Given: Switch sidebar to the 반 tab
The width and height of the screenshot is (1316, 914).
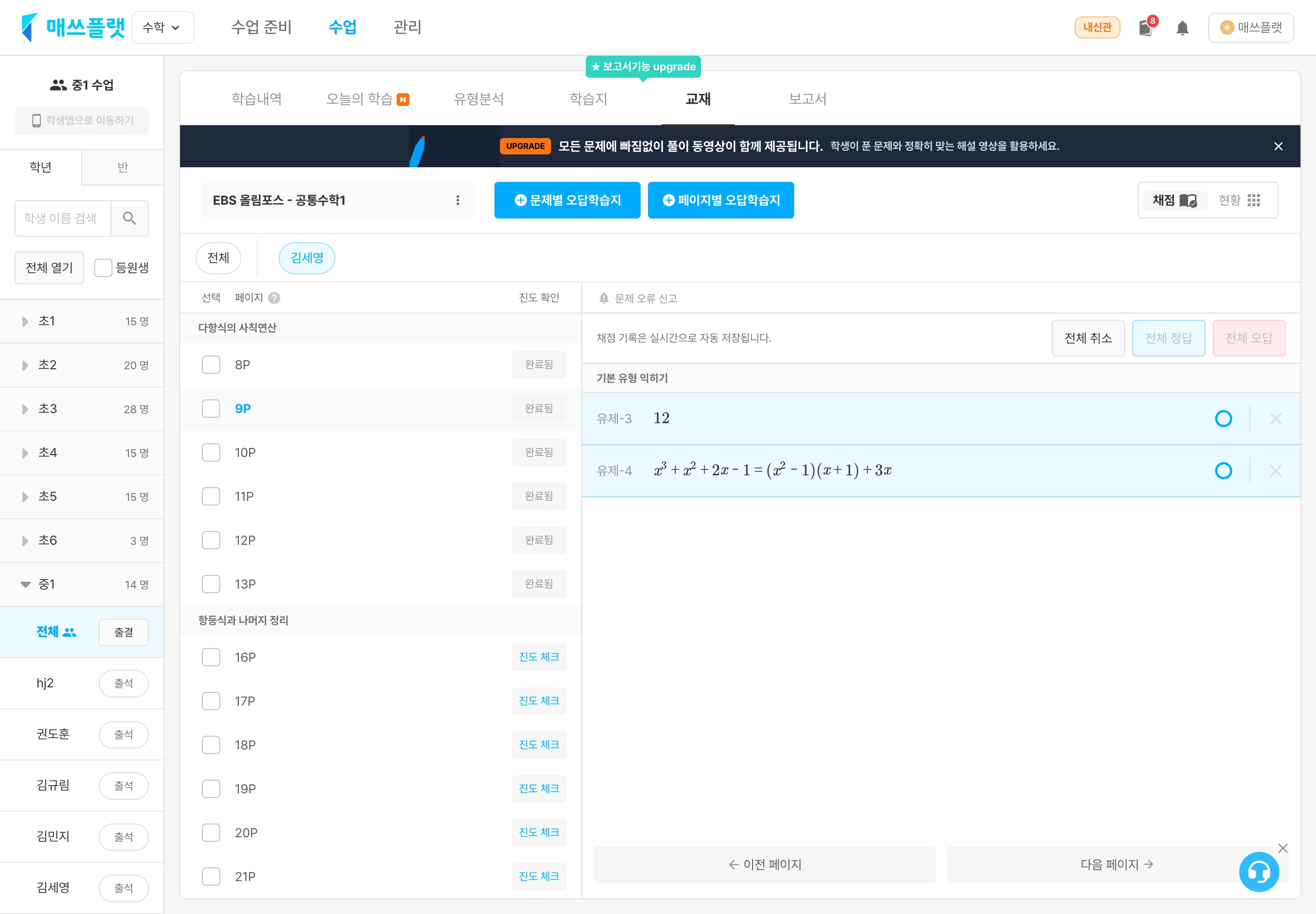Looking at the screenshot, I should click(122, 167).
